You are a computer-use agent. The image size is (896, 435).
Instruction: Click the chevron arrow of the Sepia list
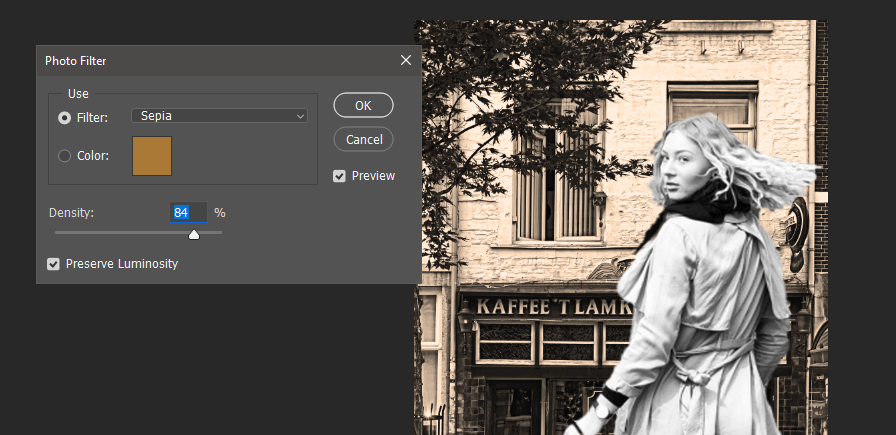pyautogui.click(x=300, y=117)
